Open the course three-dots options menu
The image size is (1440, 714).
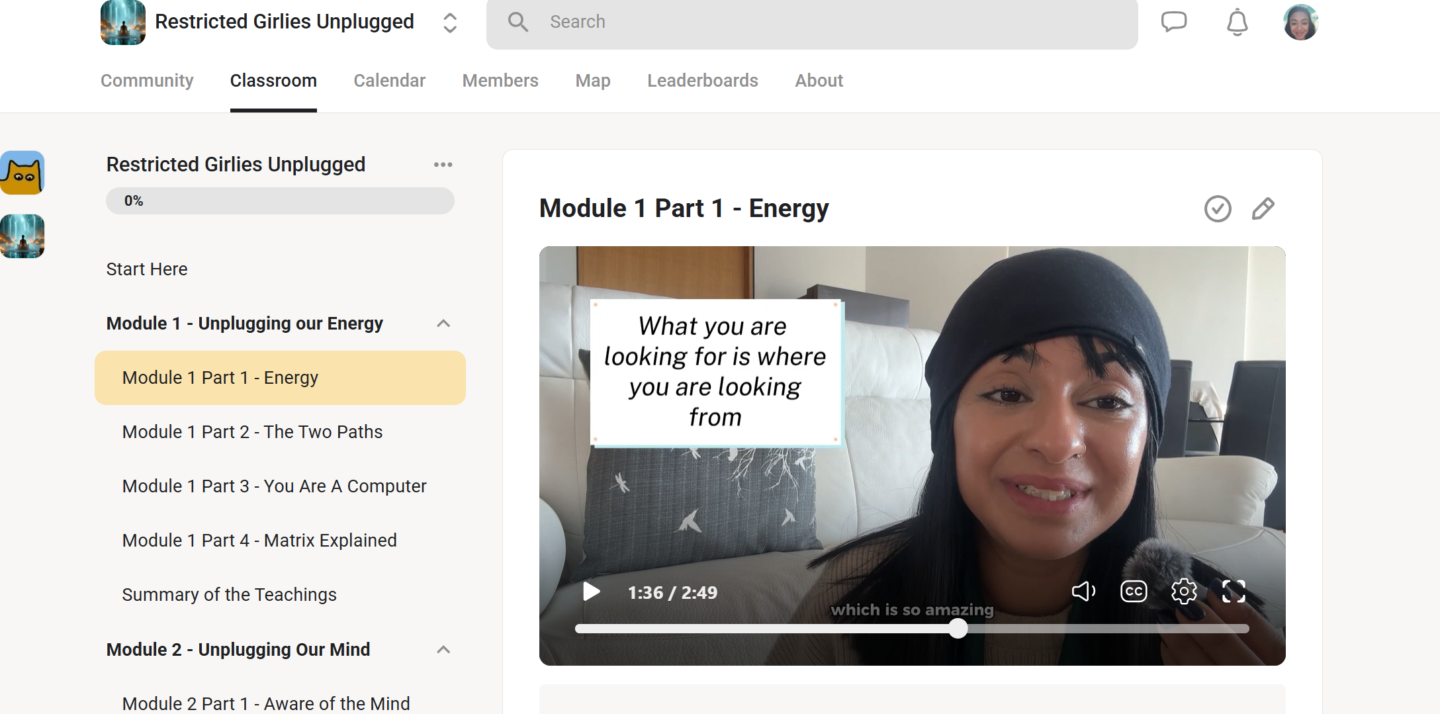click(443, 165)
